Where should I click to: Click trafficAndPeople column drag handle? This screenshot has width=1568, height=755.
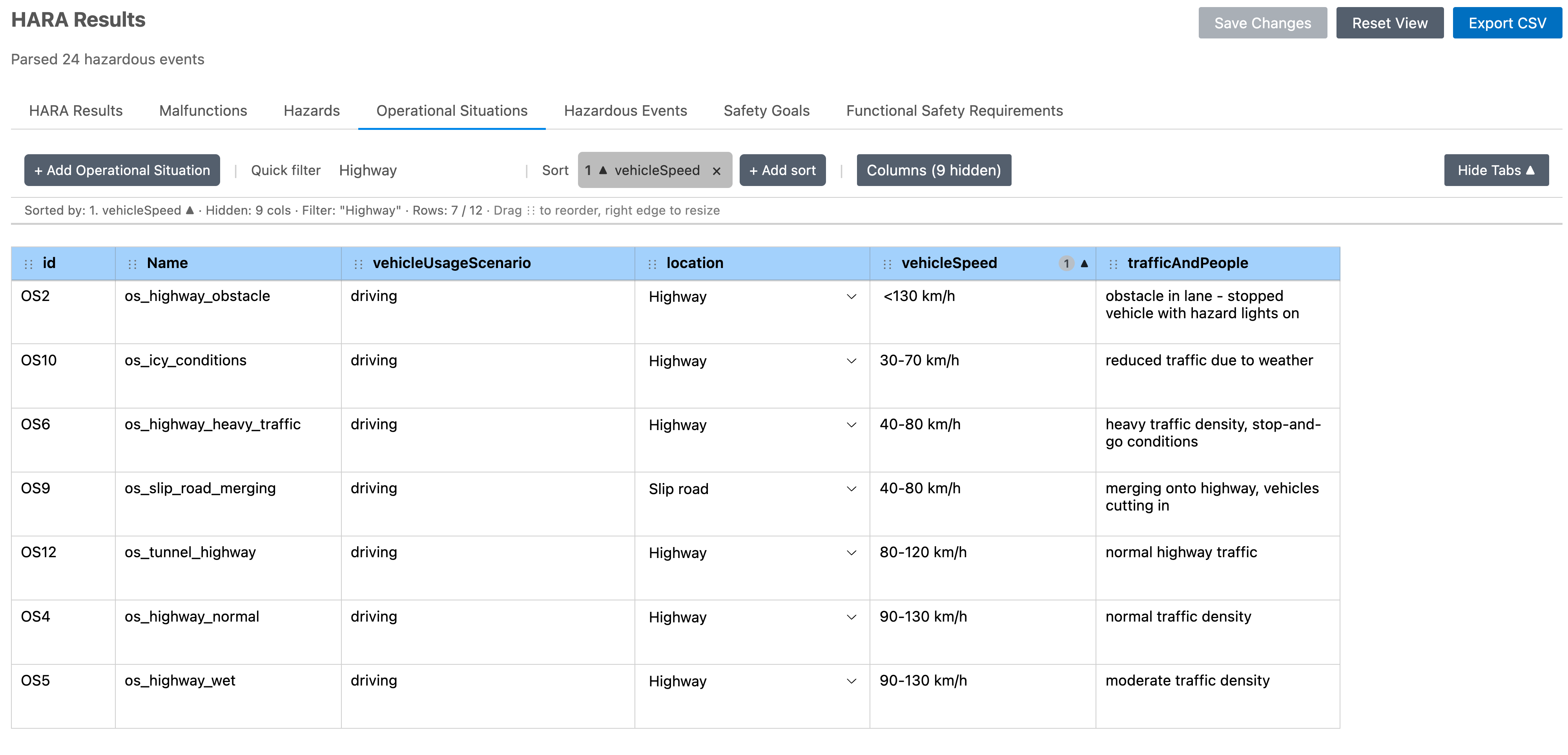pyautogui.click(x=1113, y=264)
